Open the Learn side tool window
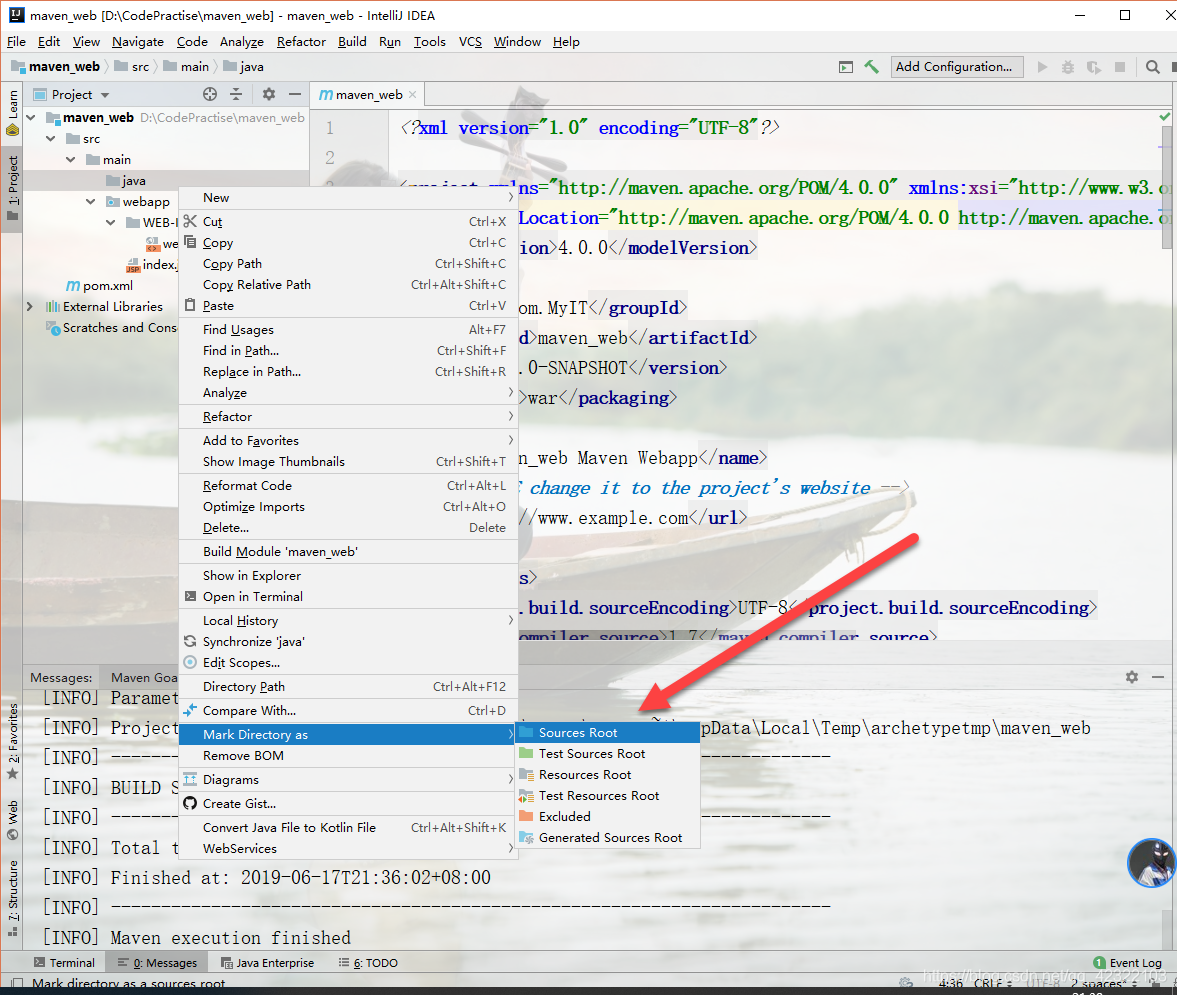The image size is (1177, 995). [12, 113]
